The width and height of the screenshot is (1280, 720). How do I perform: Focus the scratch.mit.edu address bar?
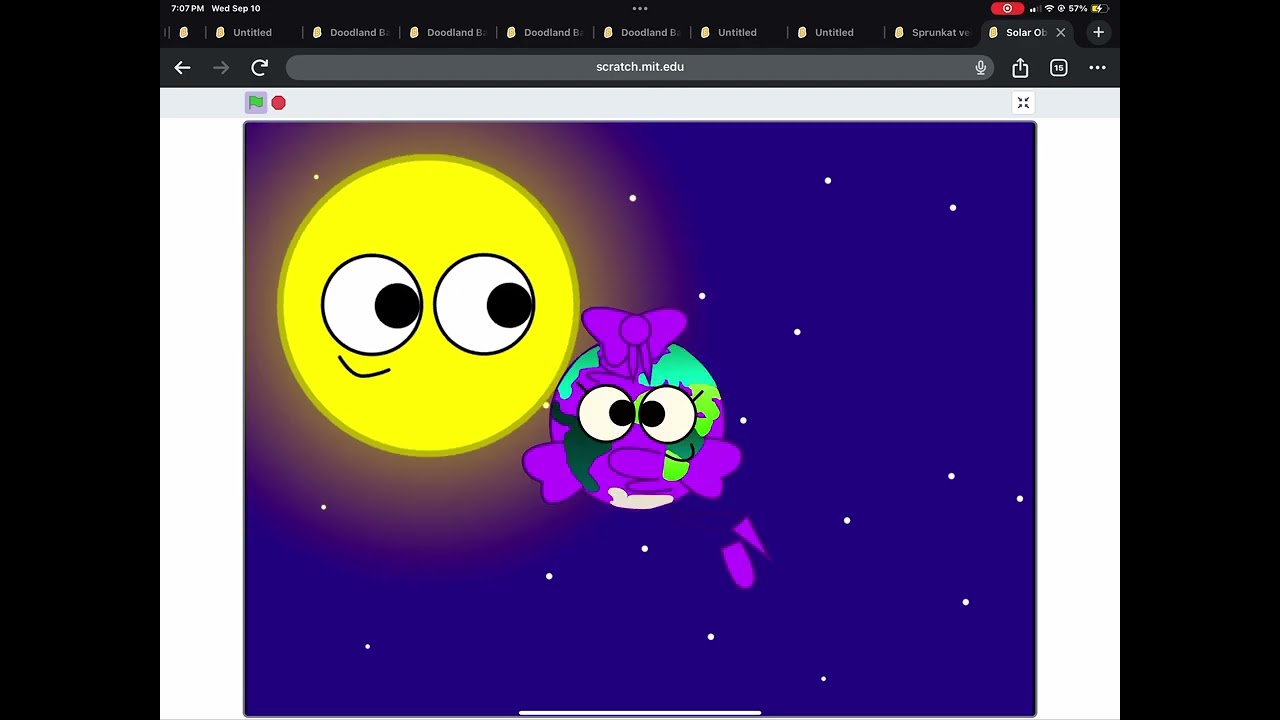(640, 67)
